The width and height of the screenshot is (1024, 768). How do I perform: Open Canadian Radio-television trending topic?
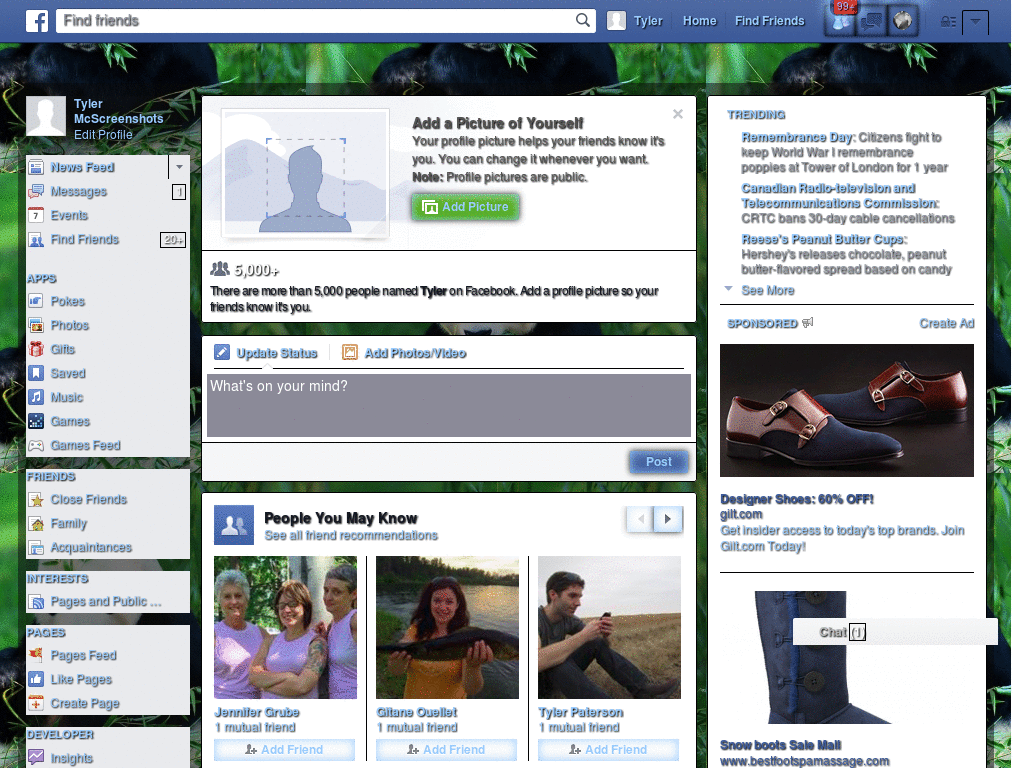click(x=840, y=195)
